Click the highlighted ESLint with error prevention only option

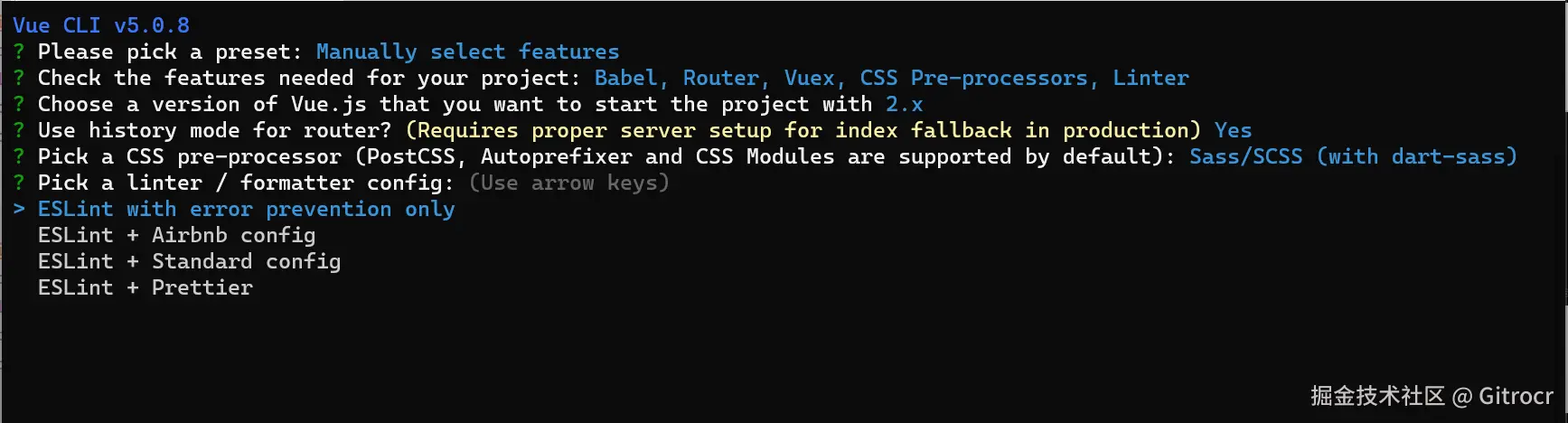pyautogui.click(x=246, y=210)
